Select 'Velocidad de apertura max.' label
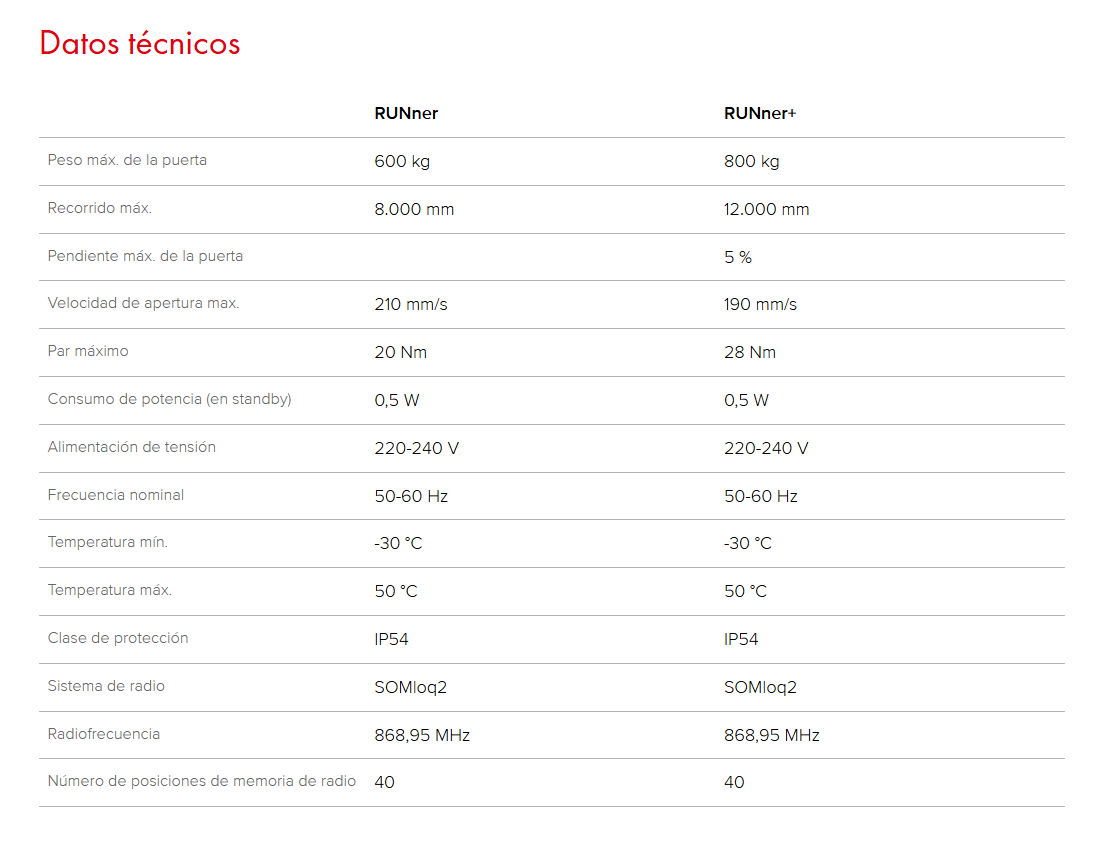This screenshot has height=857, width=1097. pyautogui.click(x=143, y=303)
